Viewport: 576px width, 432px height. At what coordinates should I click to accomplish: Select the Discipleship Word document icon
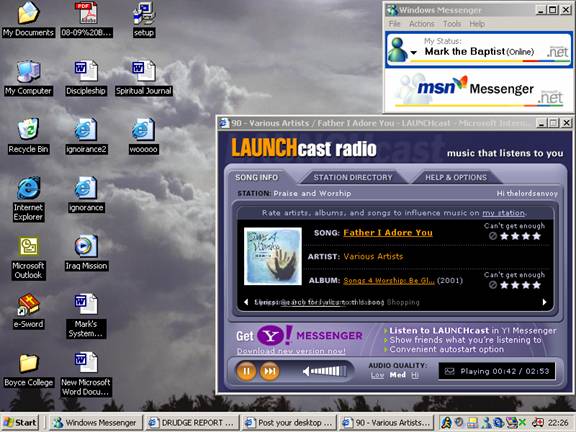86,78
